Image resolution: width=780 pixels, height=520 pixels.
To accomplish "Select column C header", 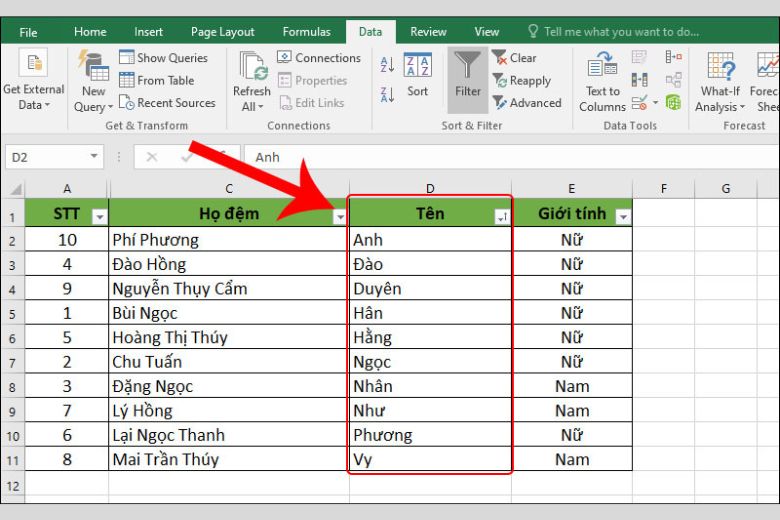I will point(229,189).
